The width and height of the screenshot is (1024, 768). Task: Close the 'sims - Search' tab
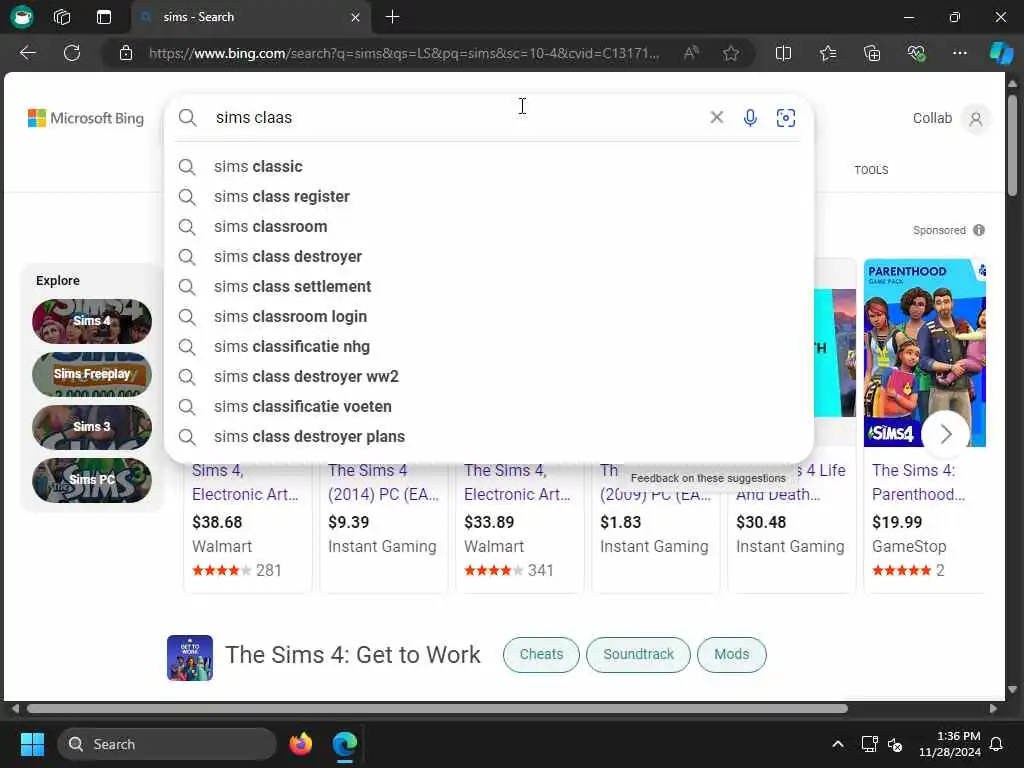[x=355, y=17]
